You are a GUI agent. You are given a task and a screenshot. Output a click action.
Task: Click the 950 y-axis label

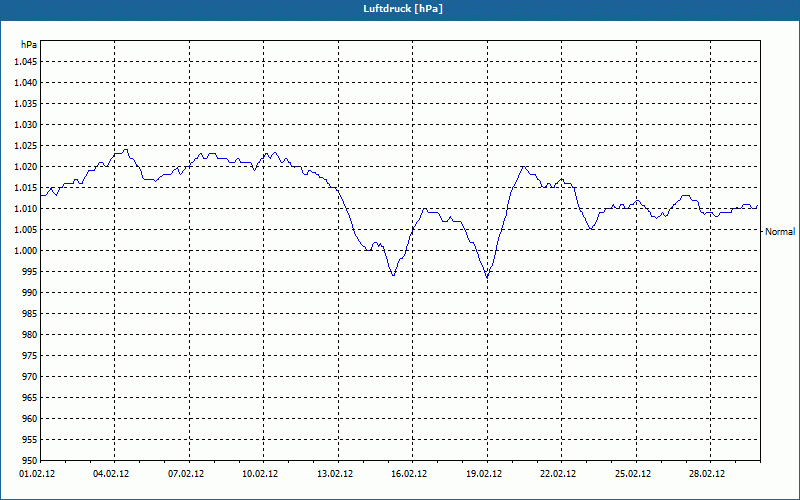[31, 461]
